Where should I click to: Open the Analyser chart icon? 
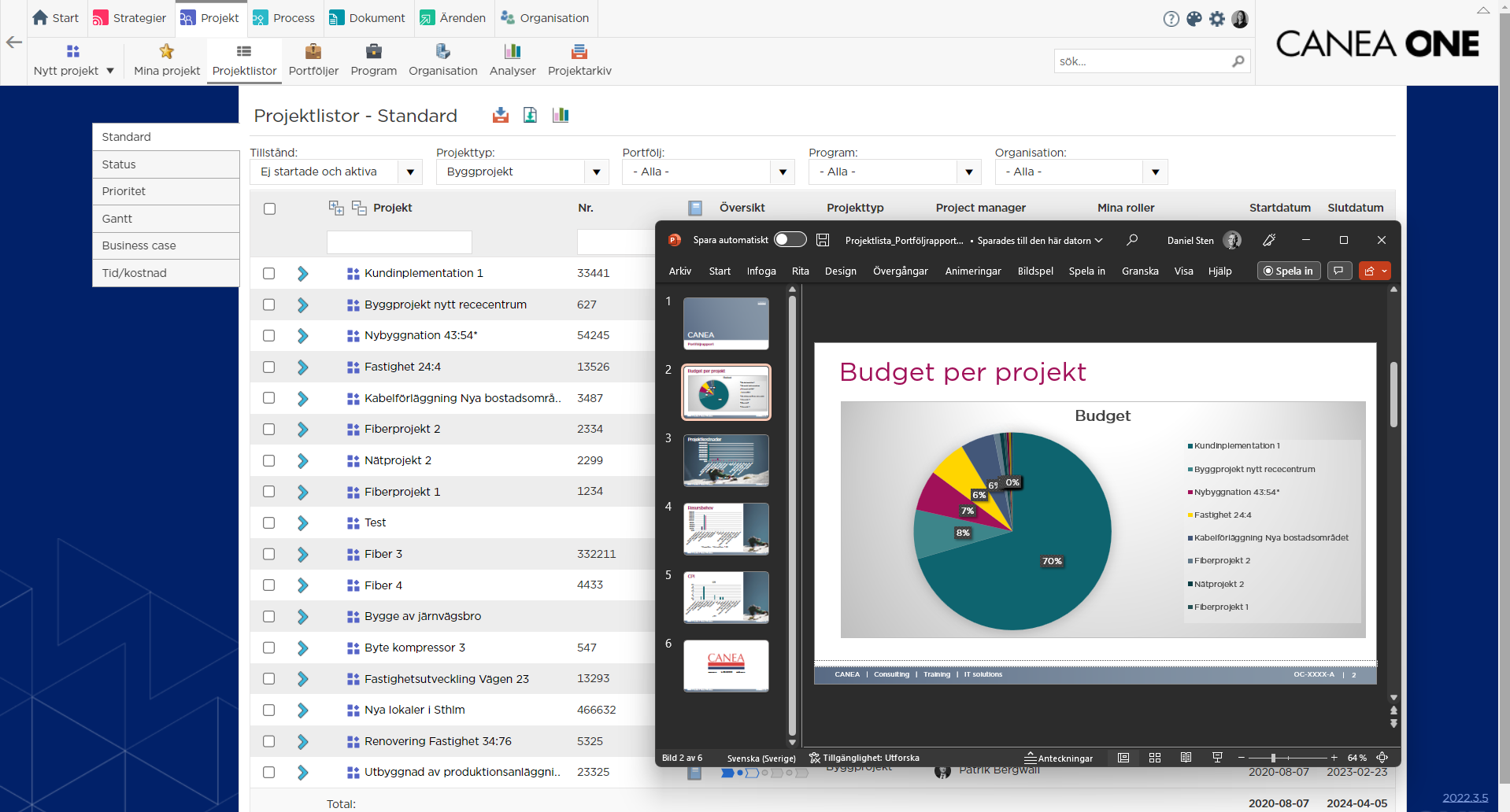point(513,51)
